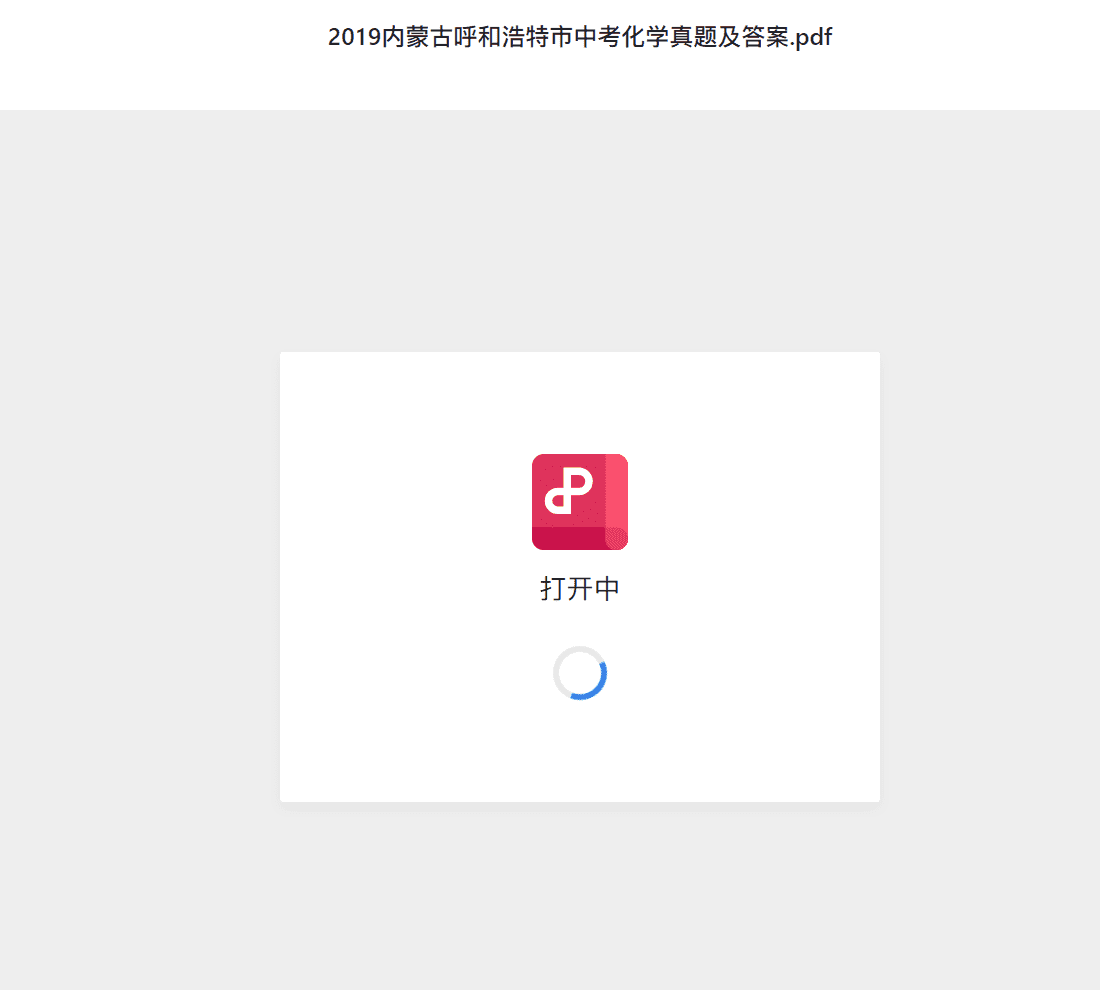Click the '2019' at the start of the title
This screenshot has height=990, width=1100.
[x=354, y=37]
